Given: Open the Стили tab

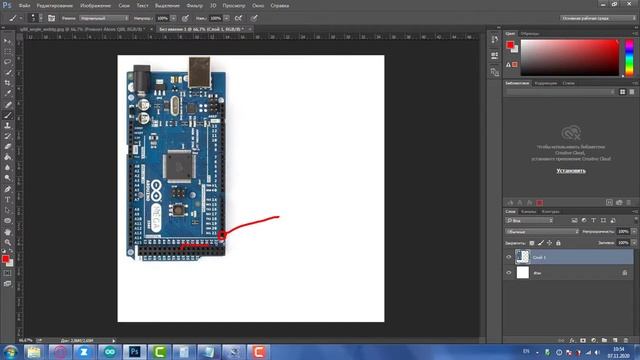Looking at the screenshot, I should pyautogui.click(x=569, y=83).
